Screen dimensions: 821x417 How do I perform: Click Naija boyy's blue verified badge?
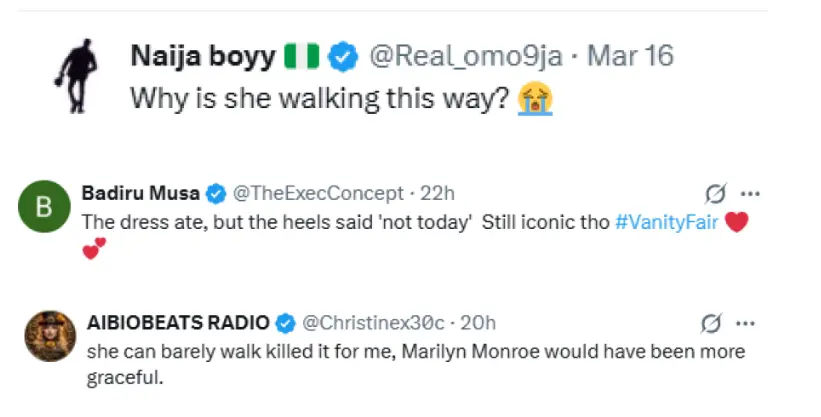coord(344,57)
